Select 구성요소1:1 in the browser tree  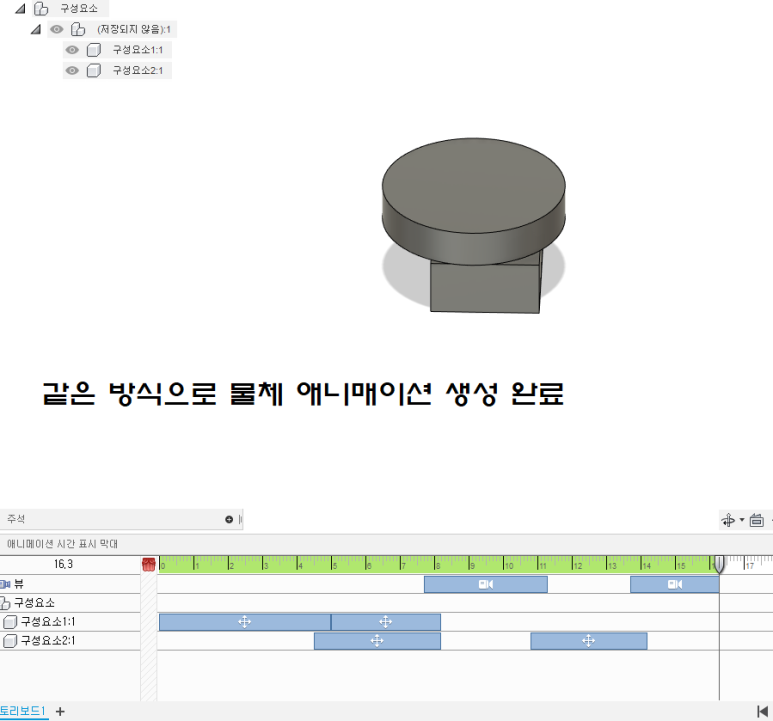138,50
